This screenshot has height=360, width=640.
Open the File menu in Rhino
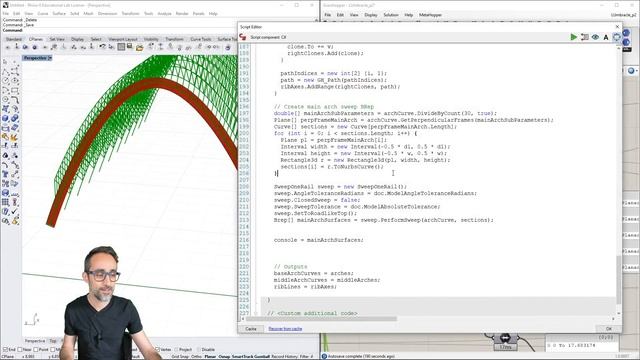pos(6,13)
